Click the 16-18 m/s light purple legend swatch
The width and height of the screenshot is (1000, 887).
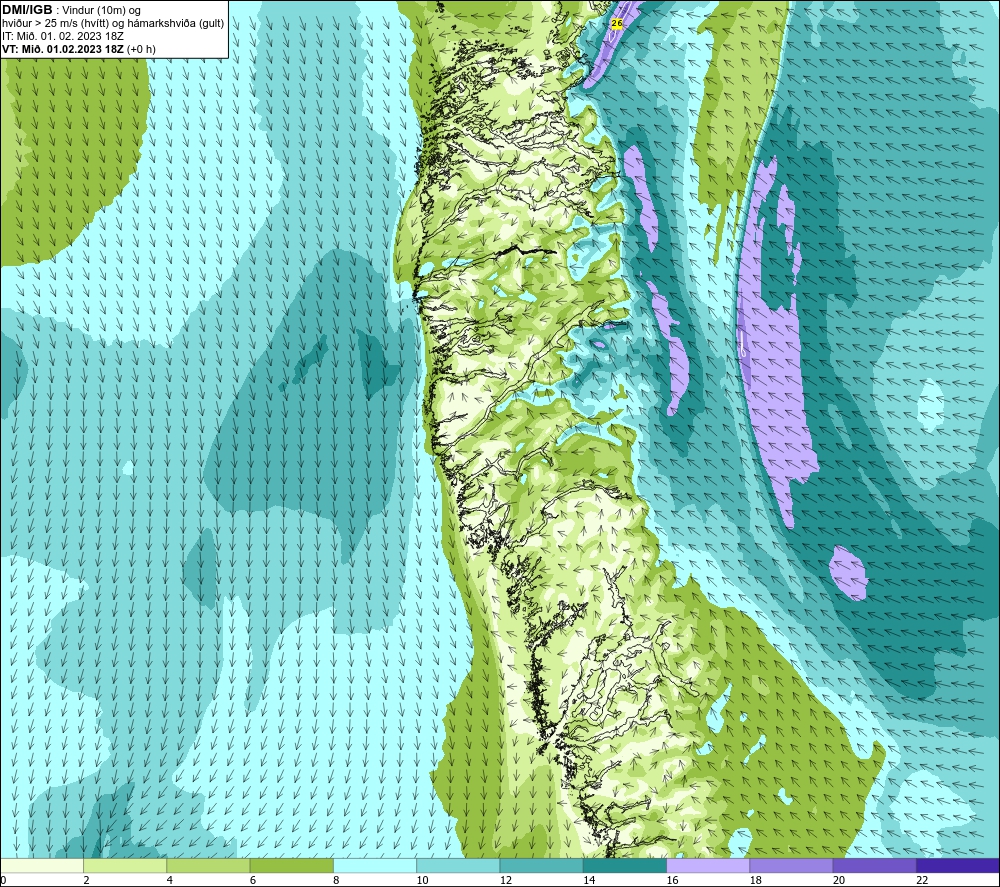pyautogui.click(x=708, y=865)
